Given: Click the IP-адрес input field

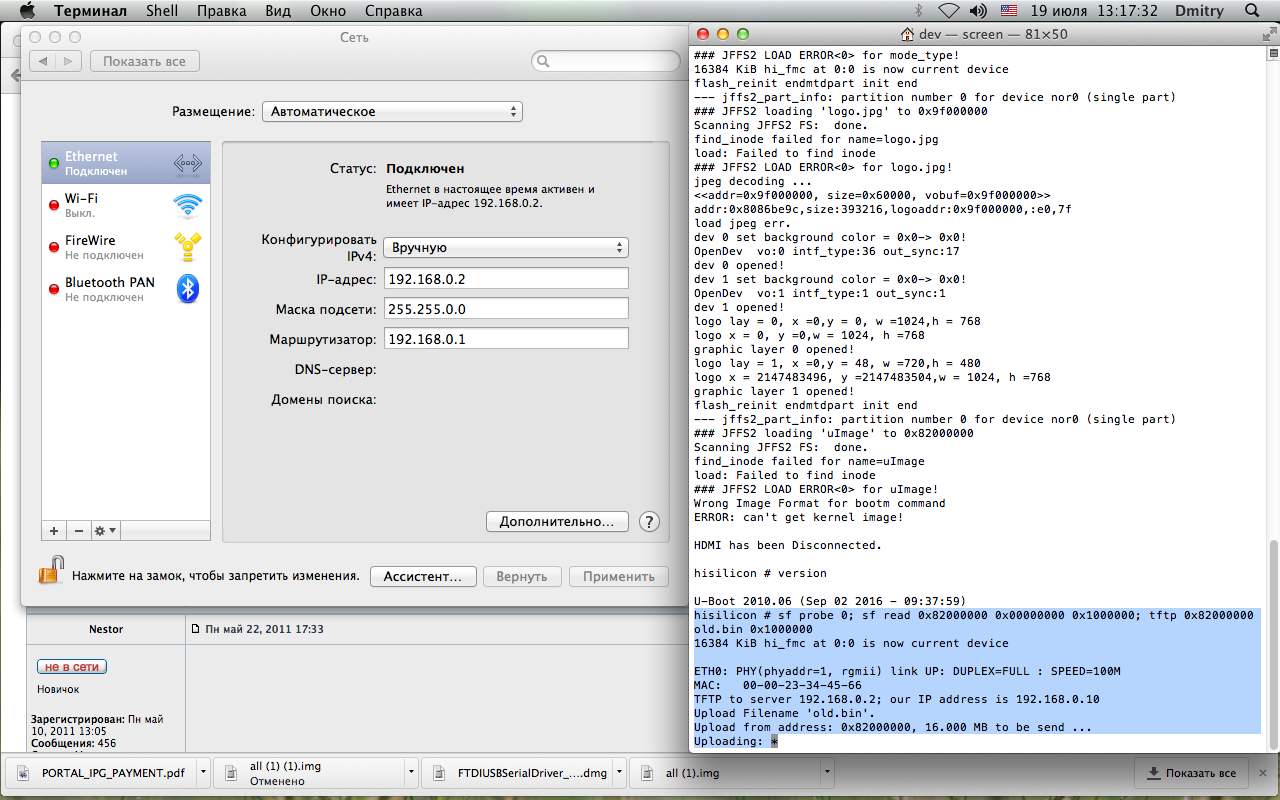Looking at the screenshot, I should [507, 279].
